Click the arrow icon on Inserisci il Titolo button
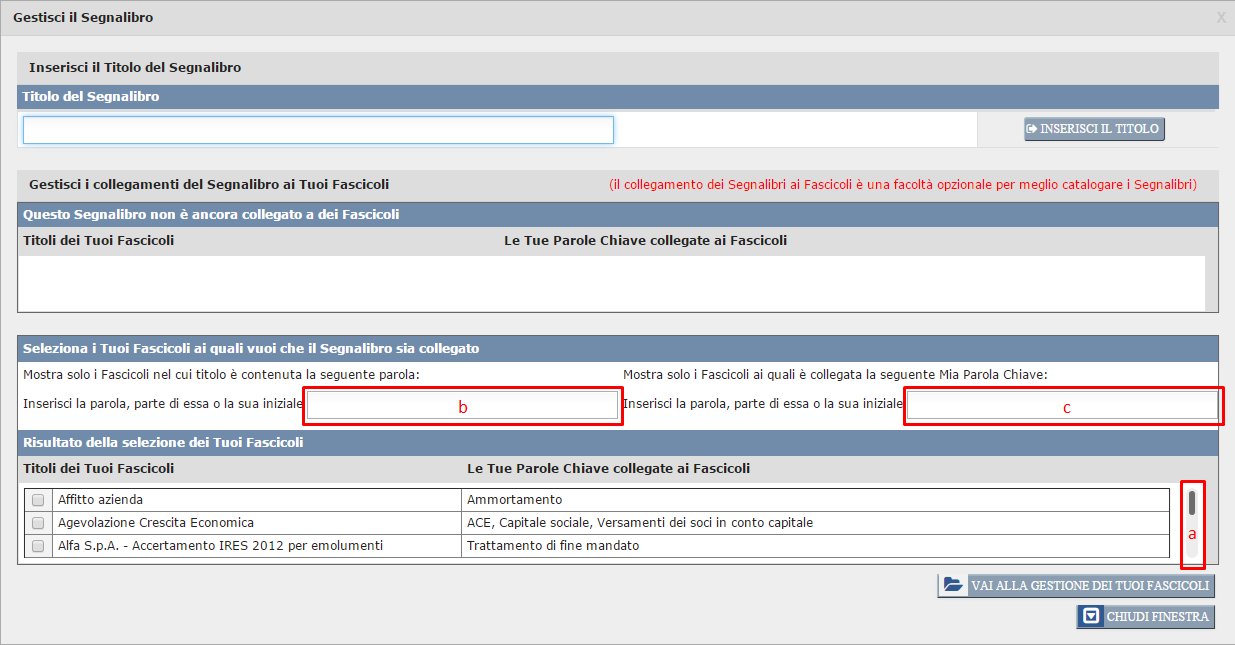This screenshot has width=1235, height=645. click(1033, 129)
